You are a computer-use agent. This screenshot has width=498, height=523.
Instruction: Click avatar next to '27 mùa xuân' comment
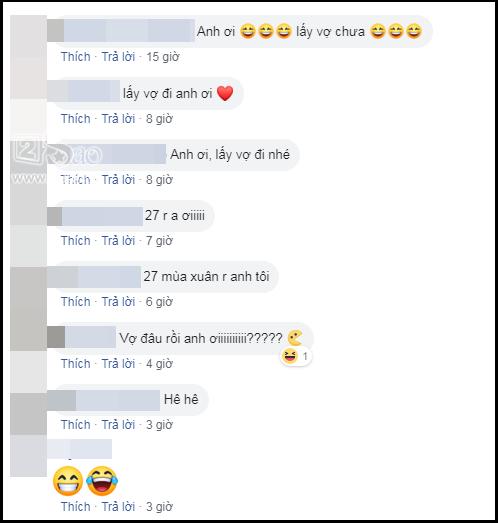[x=28, y=309]
